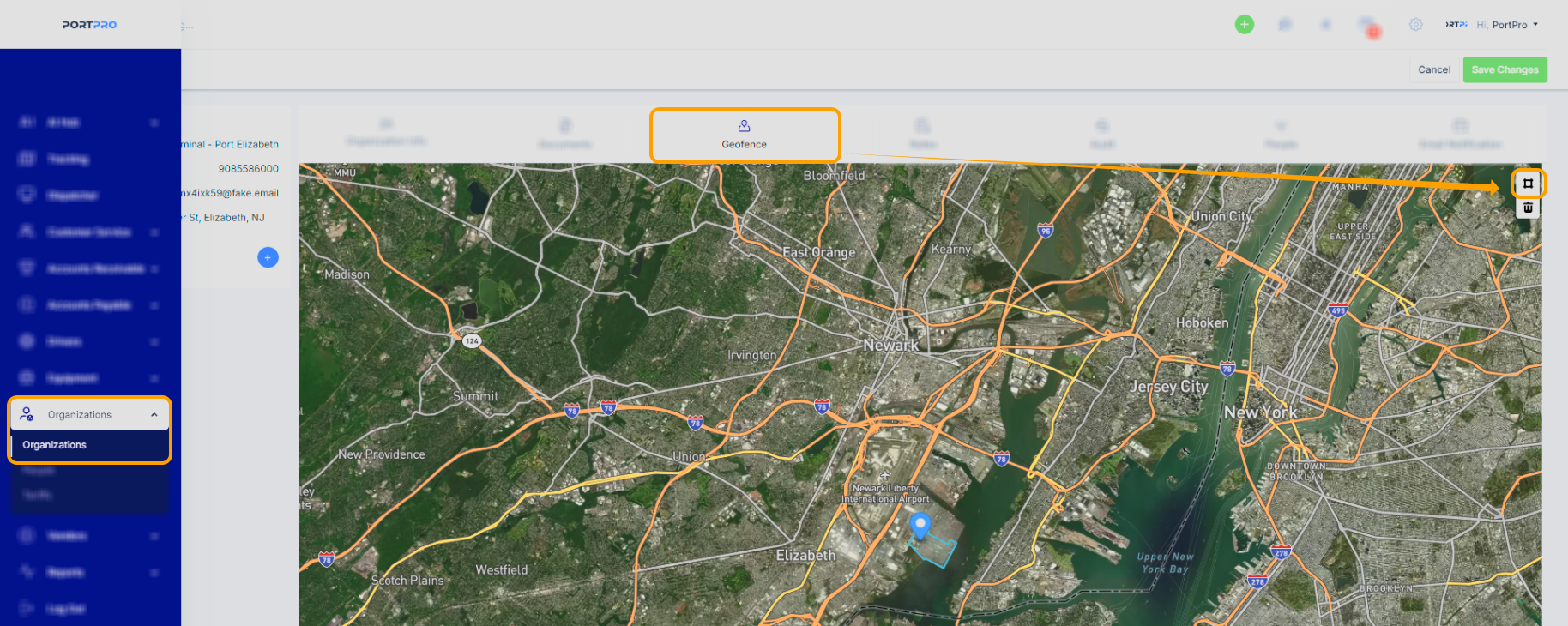Viewport: 1568px width, 626px height.
Task: Open the settings gear icon in header
Action: pyautogui.click(x=1415, y=24)
